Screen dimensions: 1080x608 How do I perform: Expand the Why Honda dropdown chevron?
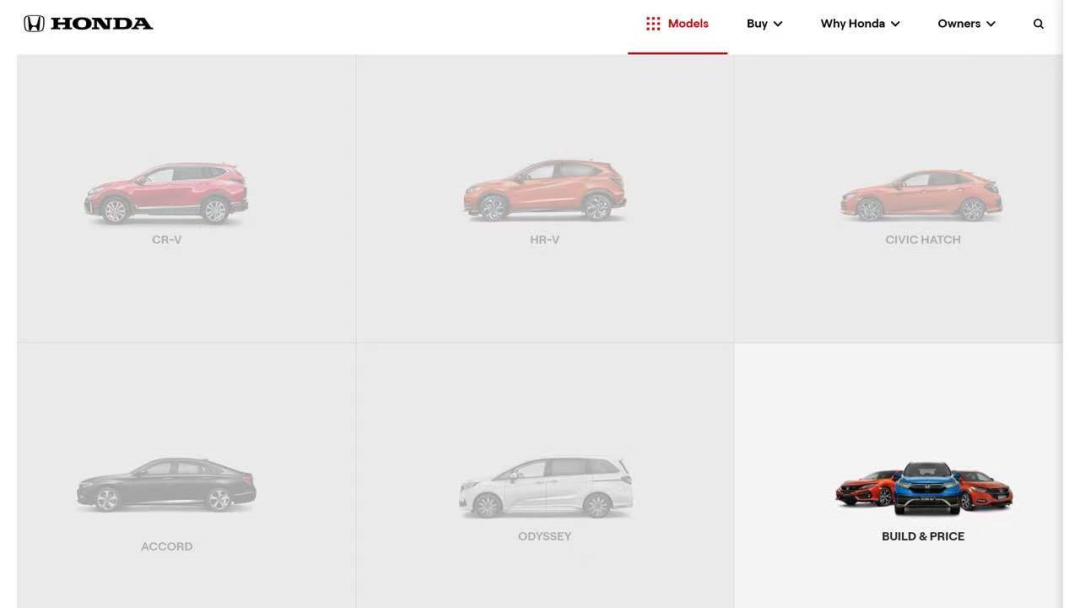coord(895,24)
